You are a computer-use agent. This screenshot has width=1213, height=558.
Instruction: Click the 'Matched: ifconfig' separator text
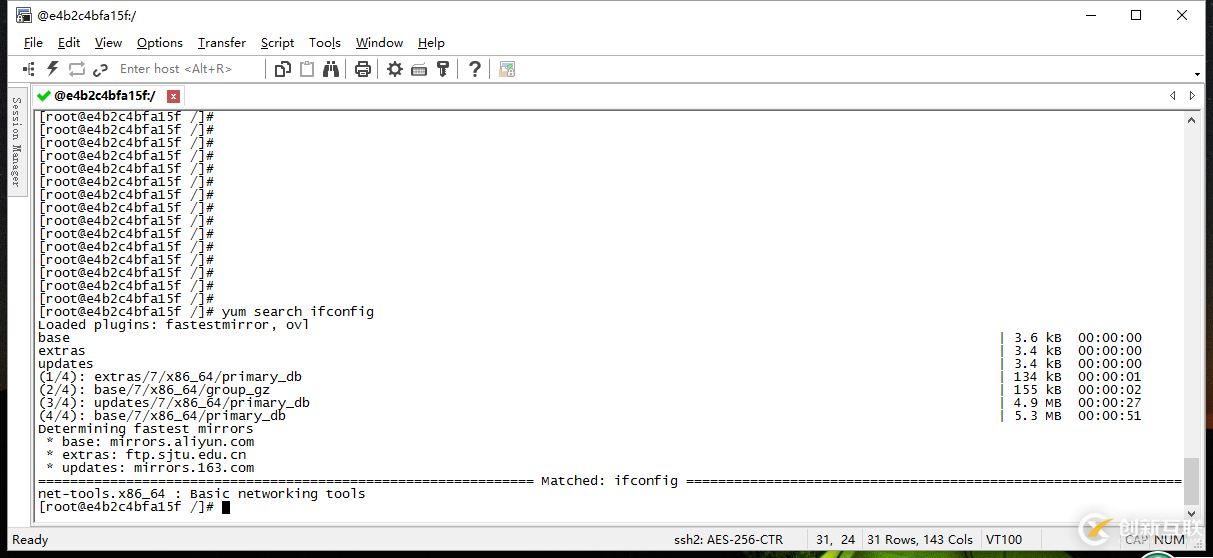609,481
